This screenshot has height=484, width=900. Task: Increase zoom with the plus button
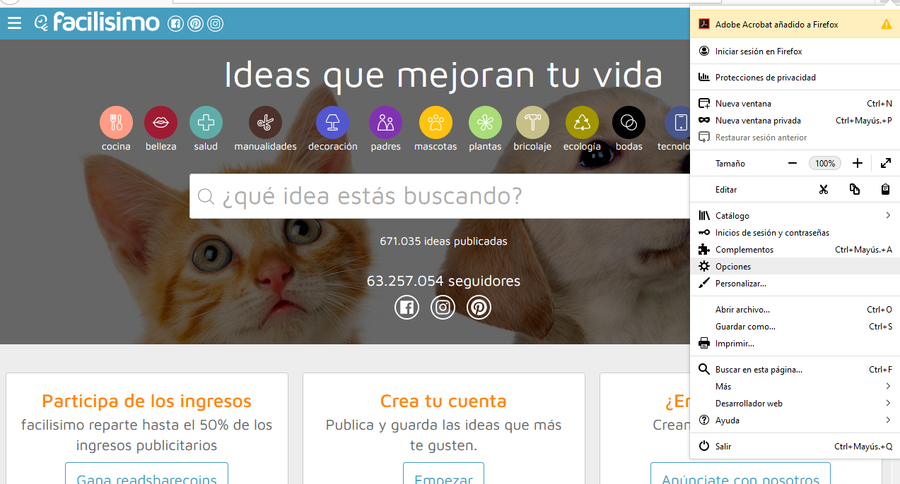(x=857, y=163)
